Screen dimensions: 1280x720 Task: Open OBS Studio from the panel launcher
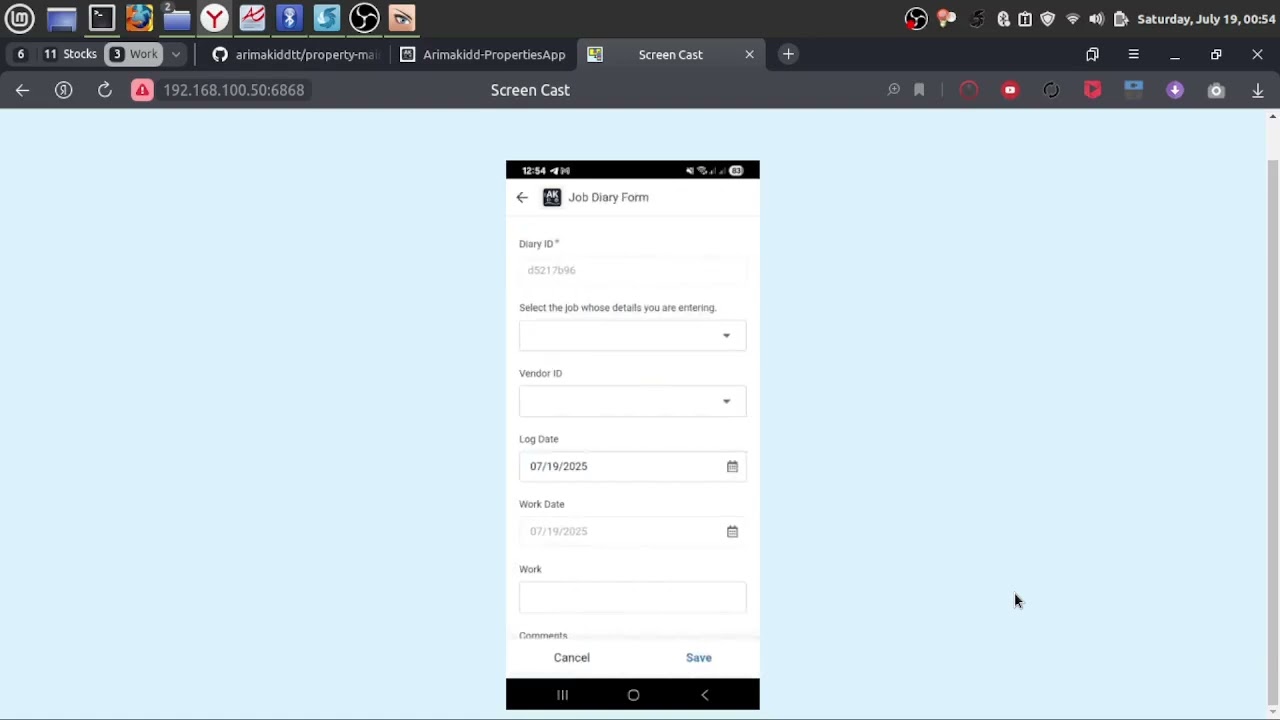[364, 18]
